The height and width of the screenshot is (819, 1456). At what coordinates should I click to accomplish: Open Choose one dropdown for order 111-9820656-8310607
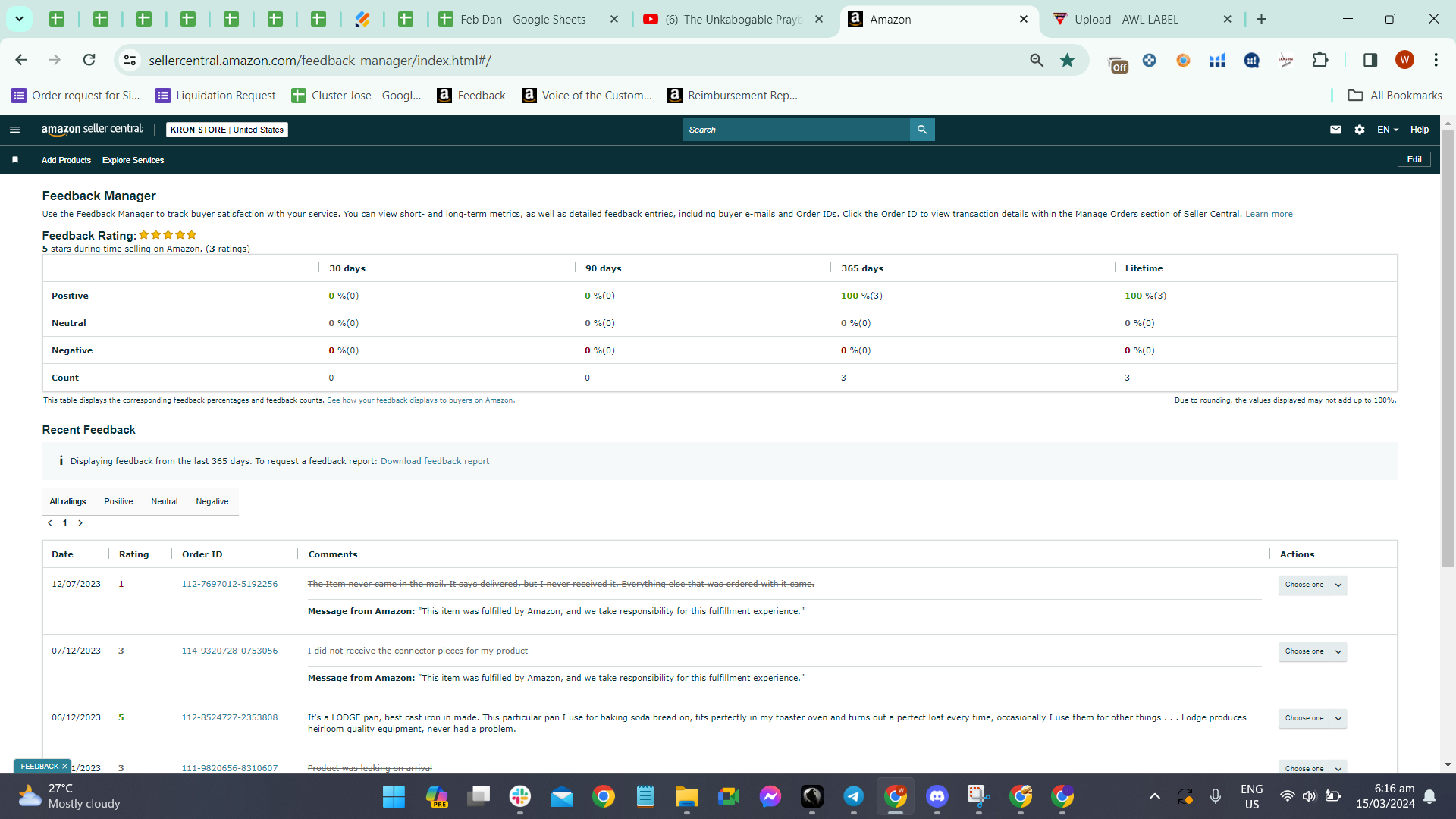[1312, 767]
